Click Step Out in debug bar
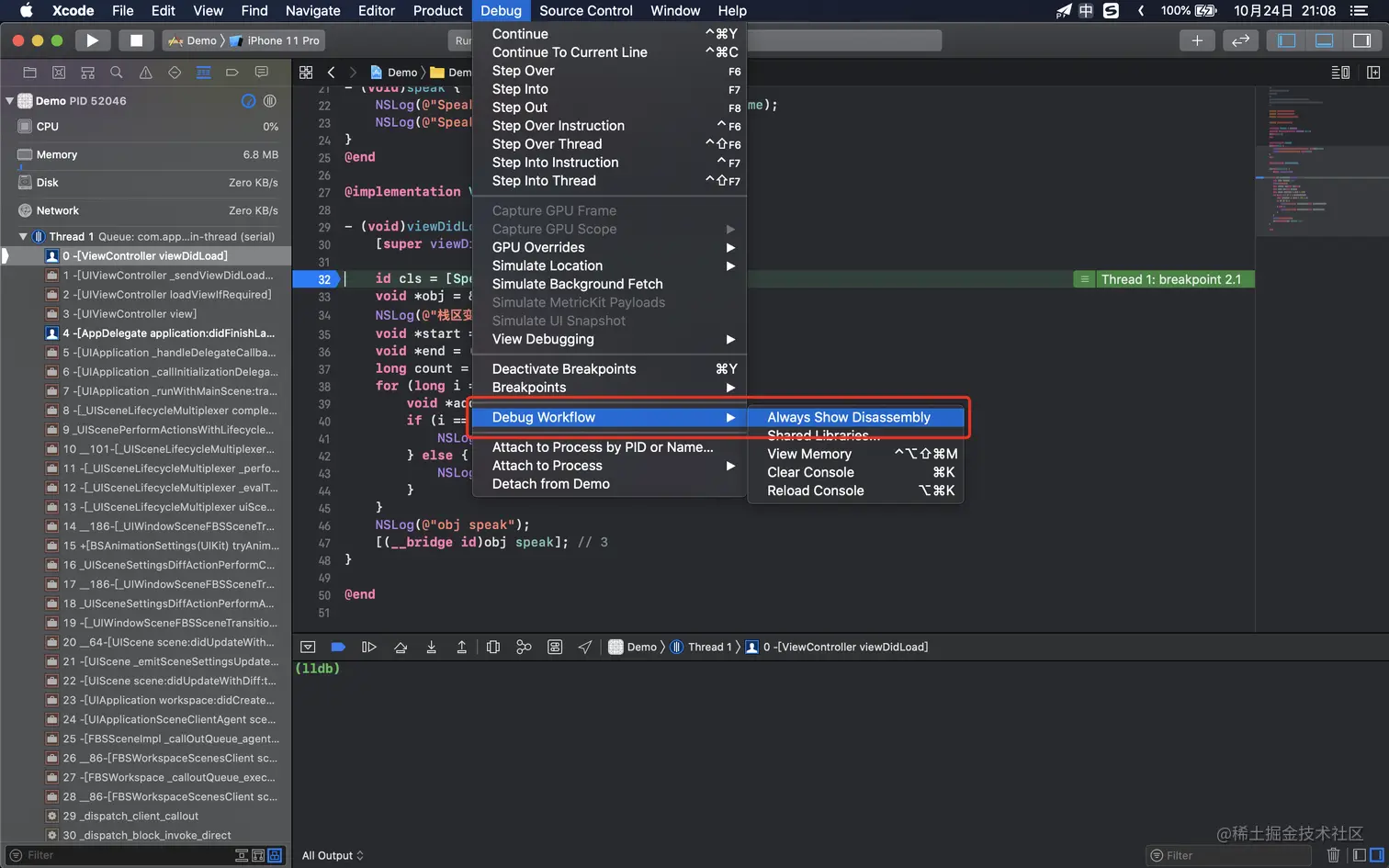The width and height of the screenshot is (1389, 868). point(462,647)
